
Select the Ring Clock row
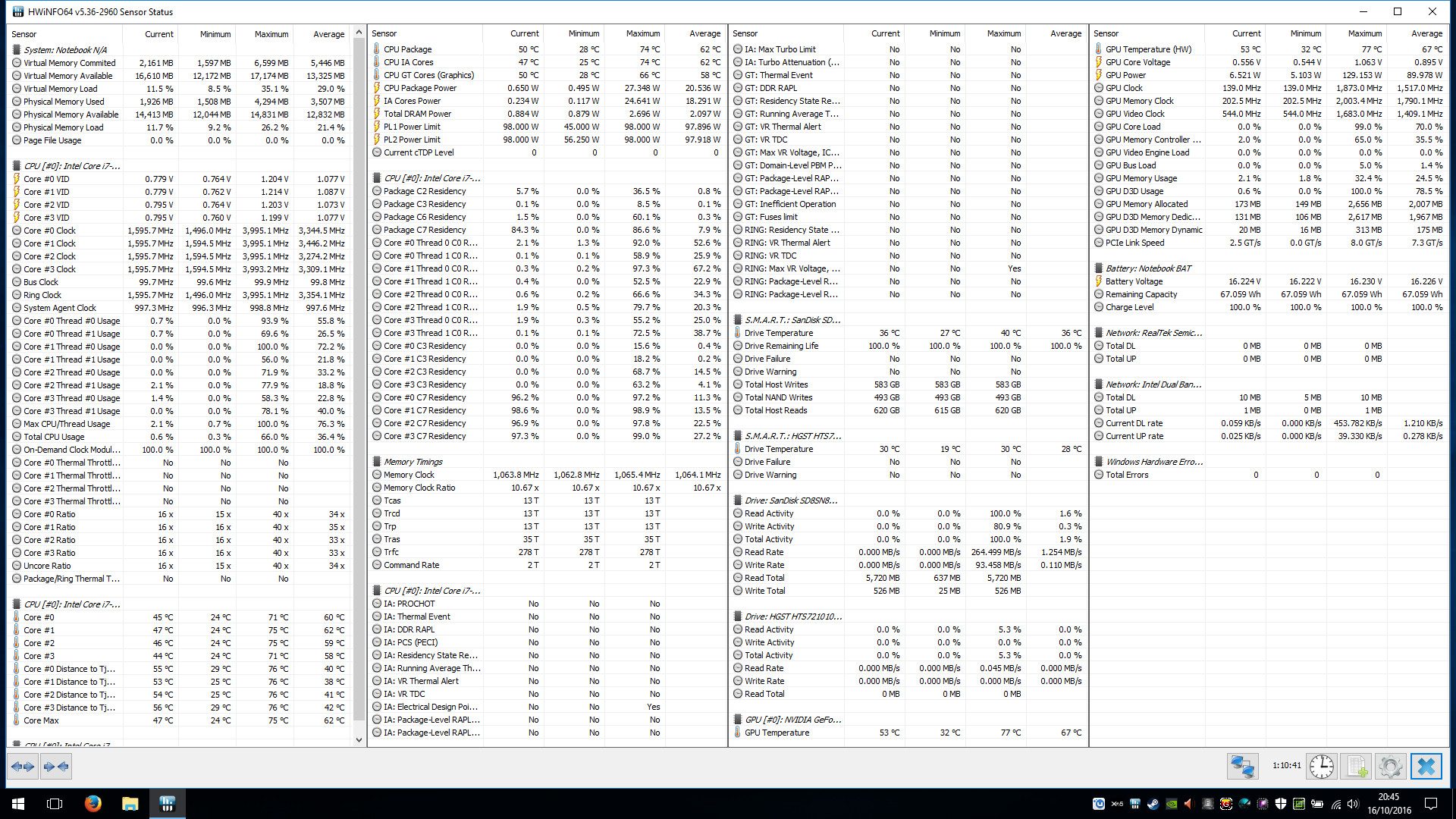180,295
